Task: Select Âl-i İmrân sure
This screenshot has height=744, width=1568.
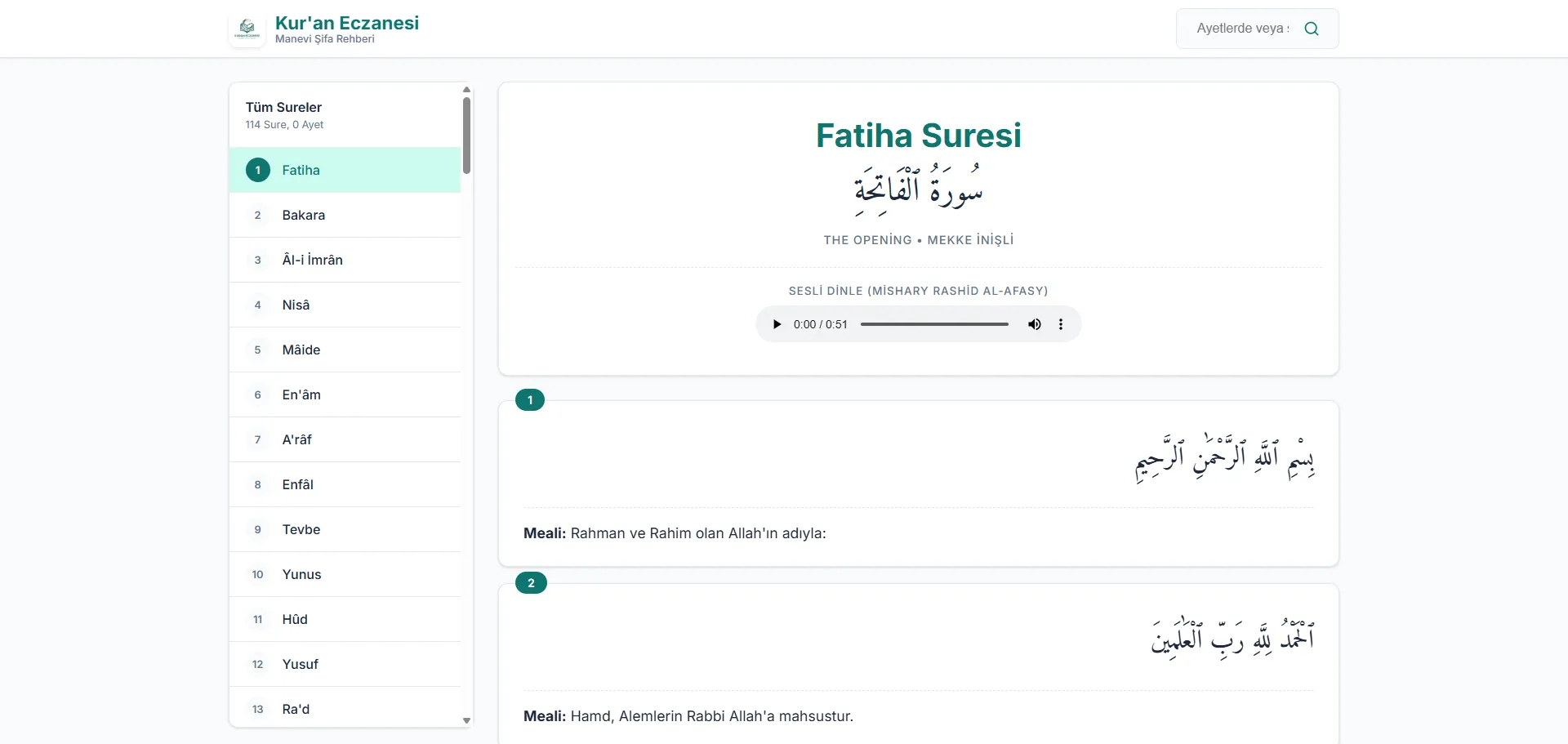Action: [x=345, y=260]
